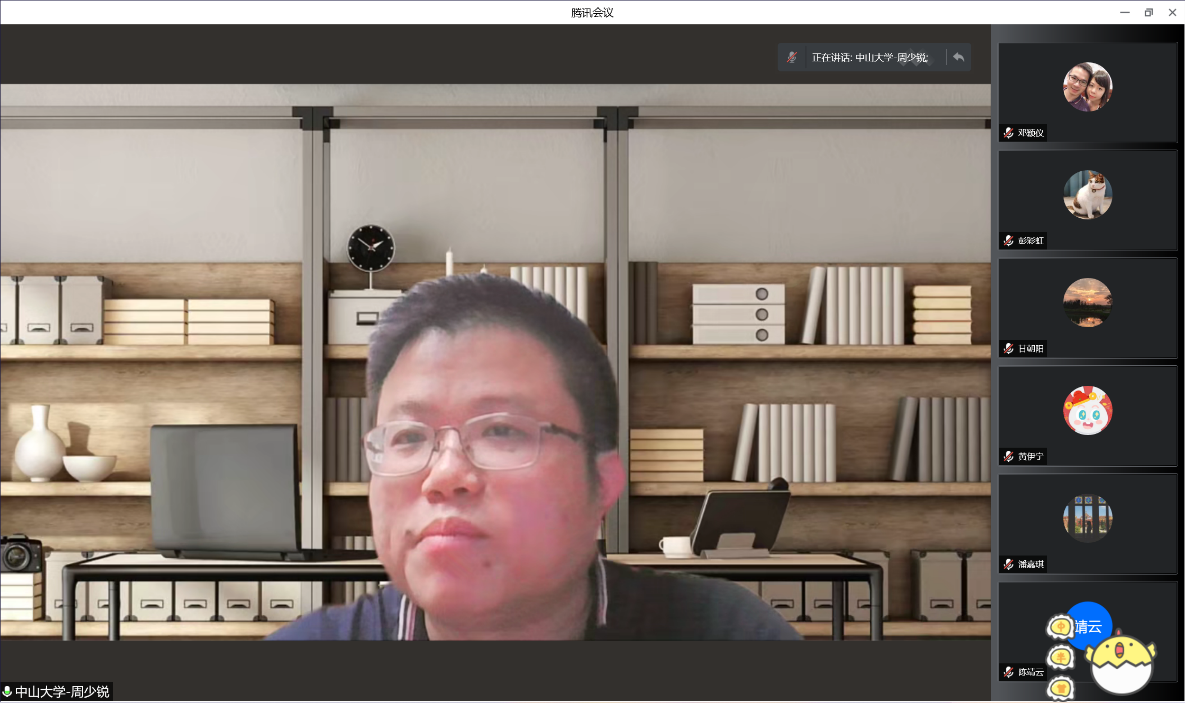Select the cat avatar of 彭彩虹

click(1087, 194)
